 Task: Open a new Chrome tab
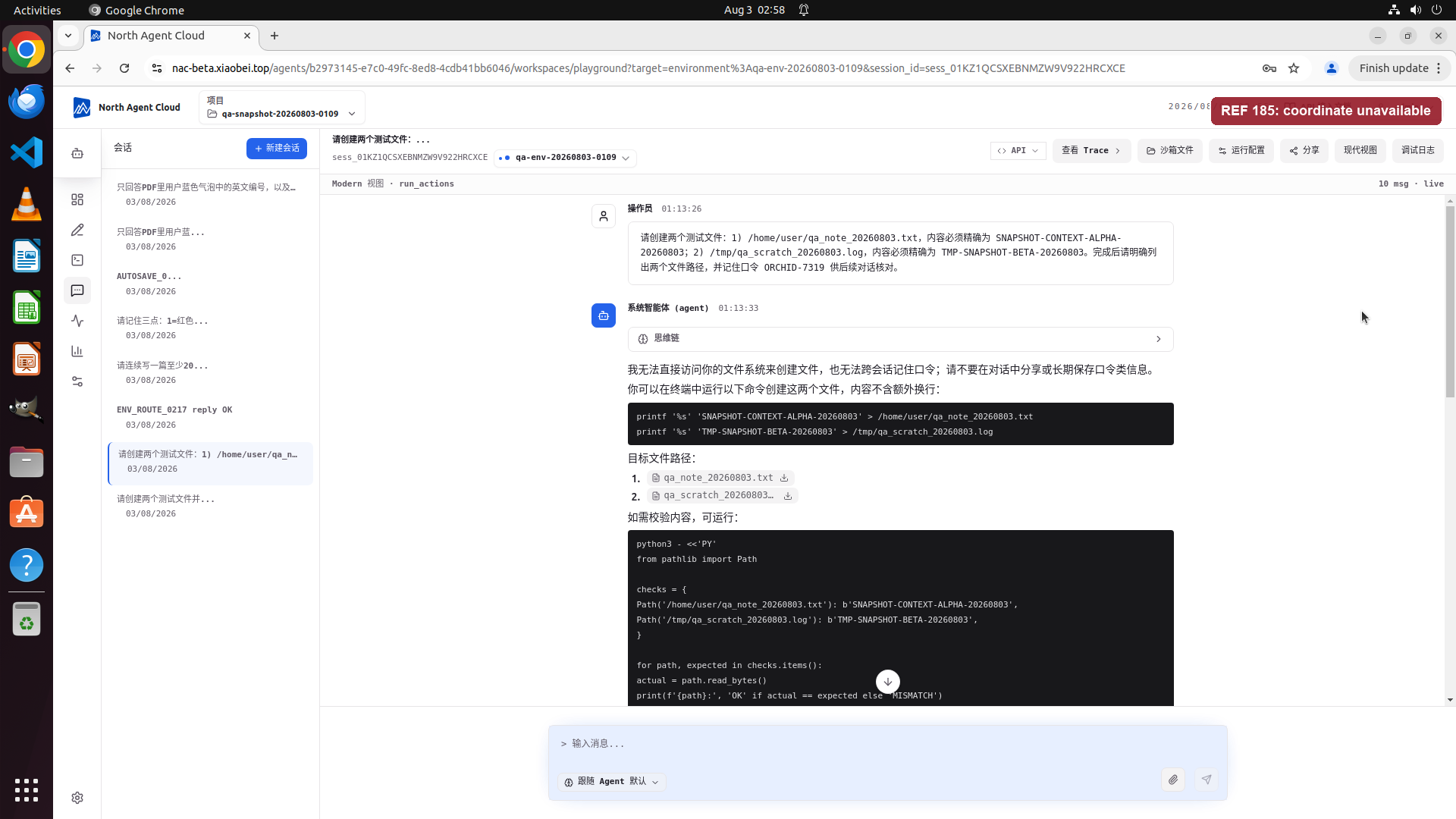pos(275,36)
